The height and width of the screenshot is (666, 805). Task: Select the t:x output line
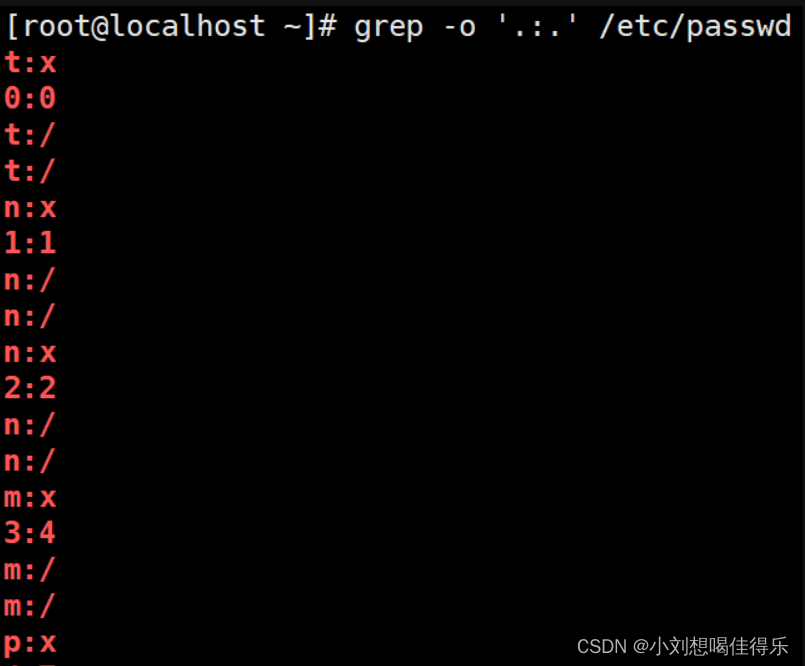click(30, 63)
